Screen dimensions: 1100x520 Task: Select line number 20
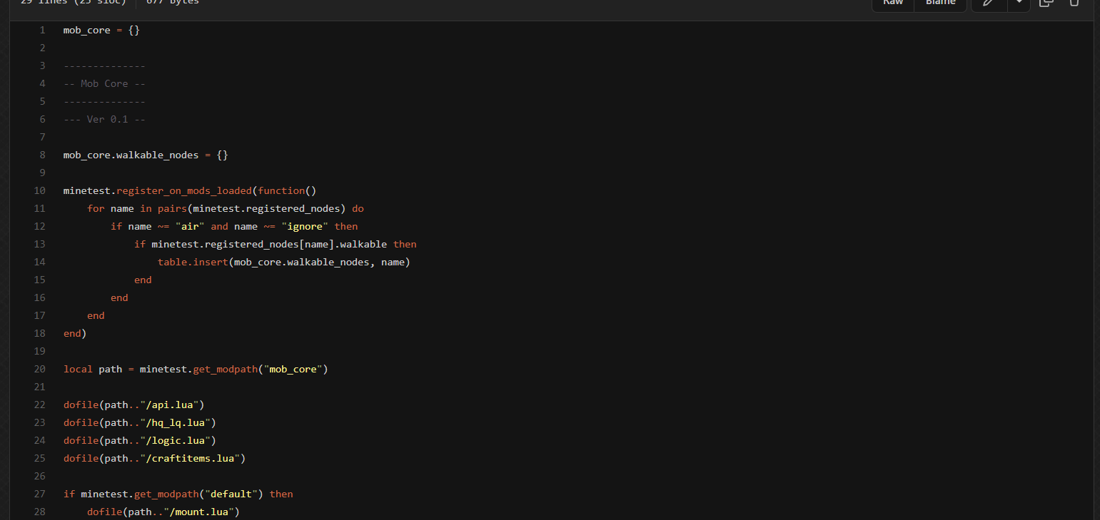tap(39, 369)
